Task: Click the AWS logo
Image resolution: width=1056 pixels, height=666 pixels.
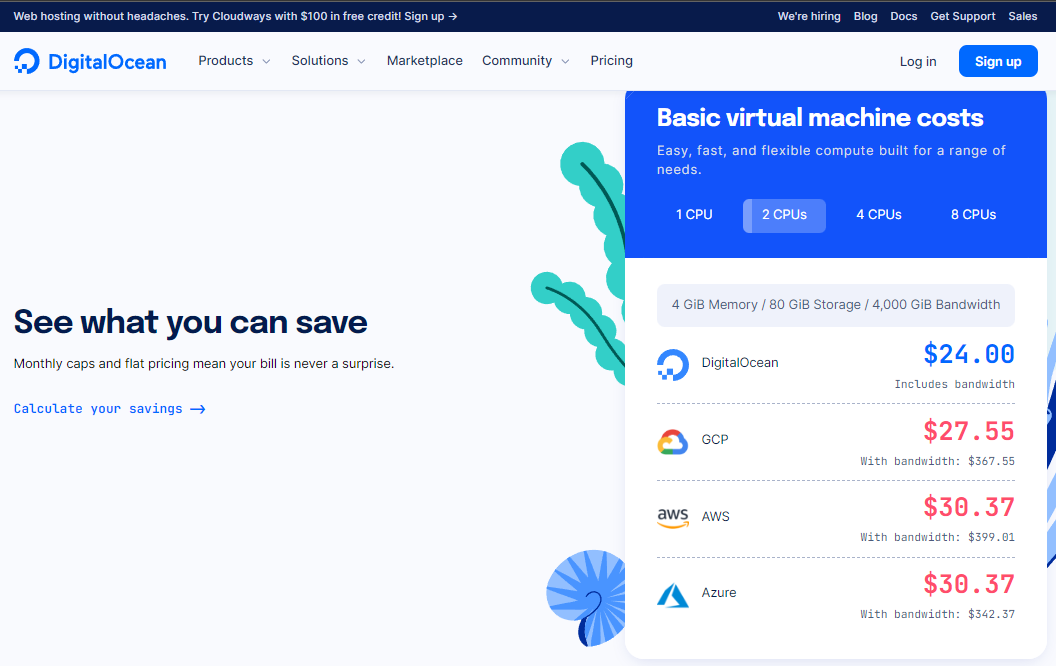Action: 673,518
